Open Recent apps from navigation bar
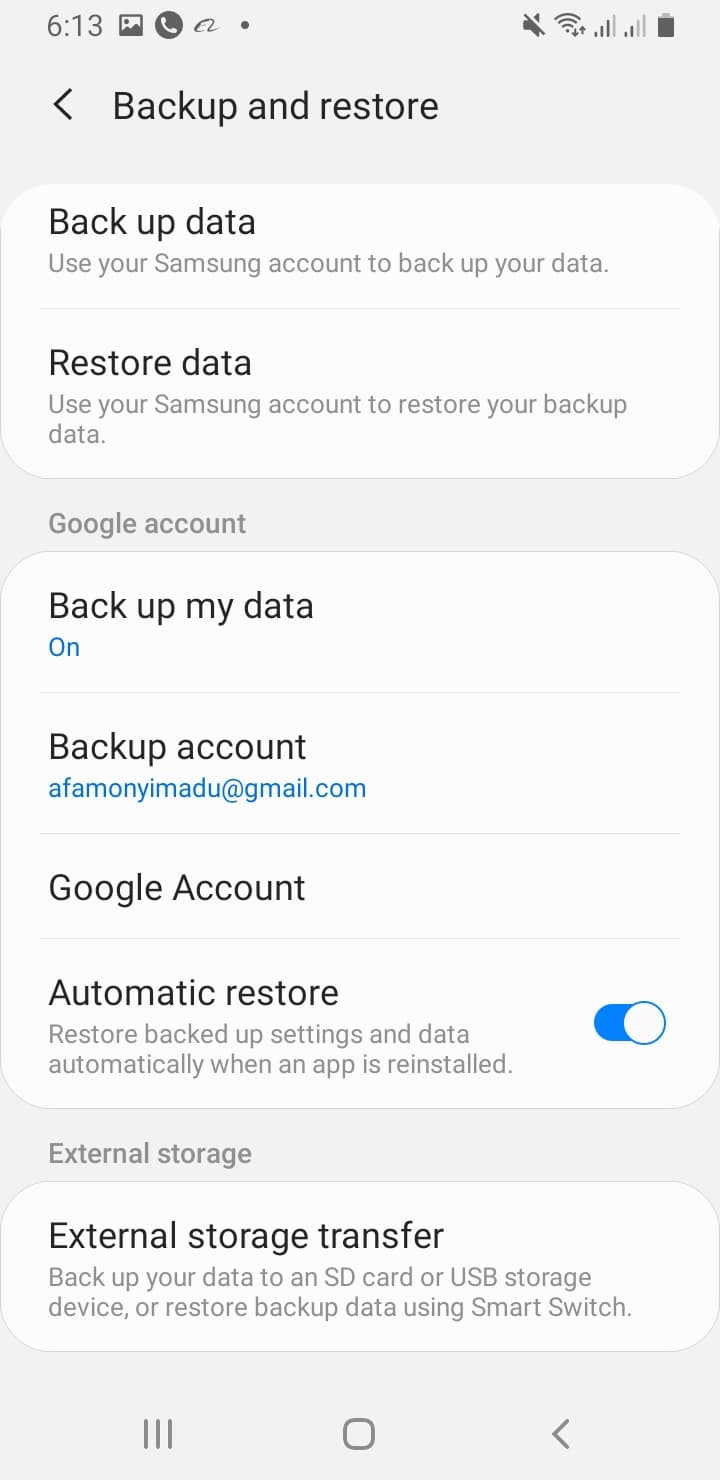 pyautogui.click(x=158, y=1434)
